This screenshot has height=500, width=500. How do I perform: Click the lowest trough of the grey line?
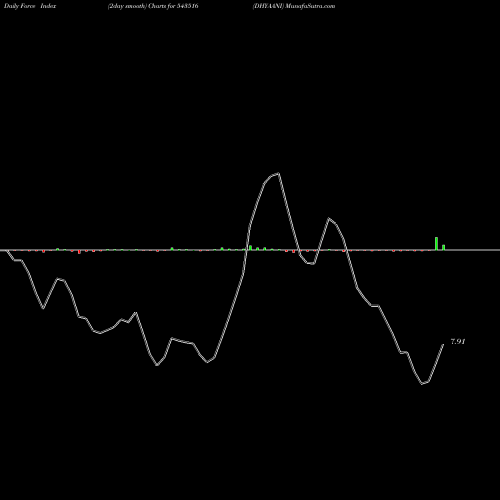tap(422, 384)
